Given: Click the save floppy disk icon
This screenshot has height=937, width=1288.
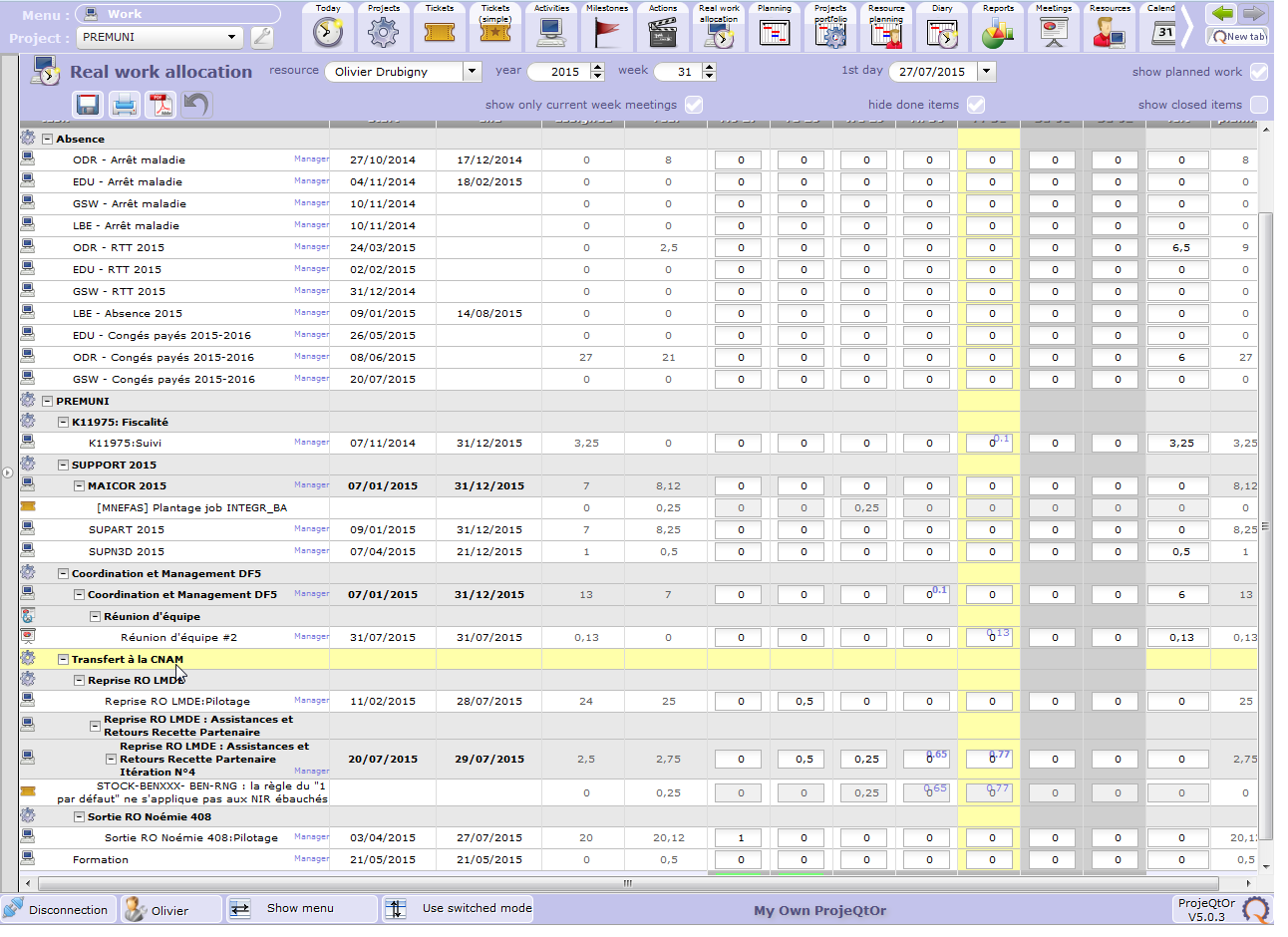Looking at the screenshot, I should (88, 105).
